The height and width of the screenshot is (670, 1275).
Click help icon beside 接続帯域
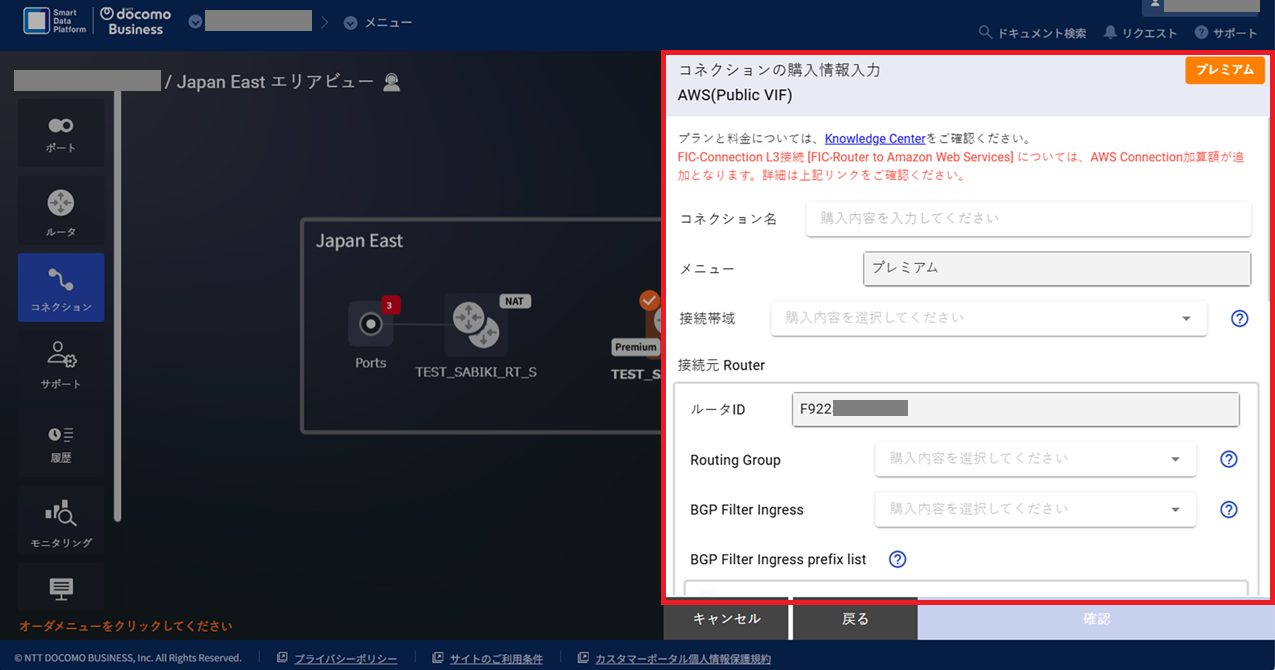click(x=1239, y=318)
